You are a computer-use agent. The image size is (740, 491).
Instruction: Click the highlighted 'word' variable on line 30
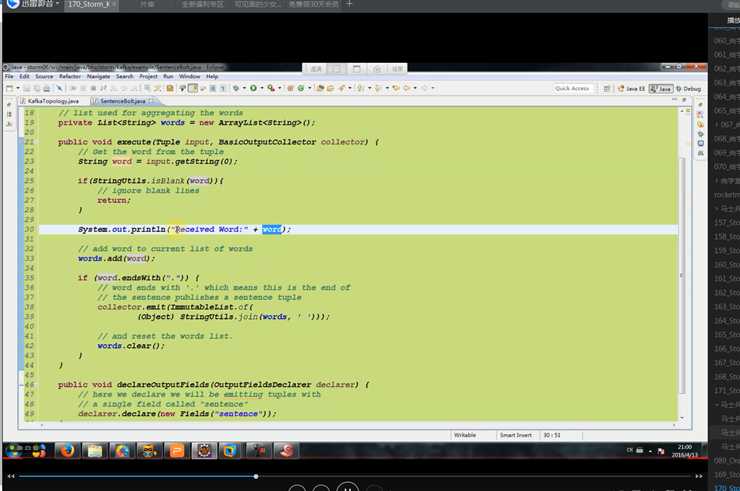[x=272, y=229]
